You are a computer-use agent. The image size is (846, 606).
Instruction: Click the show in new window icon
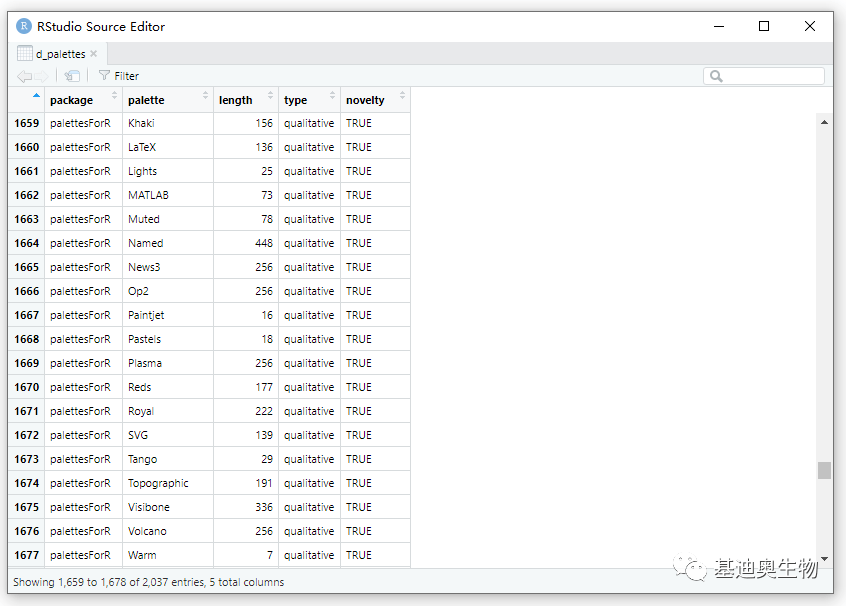tap(72, 76)
